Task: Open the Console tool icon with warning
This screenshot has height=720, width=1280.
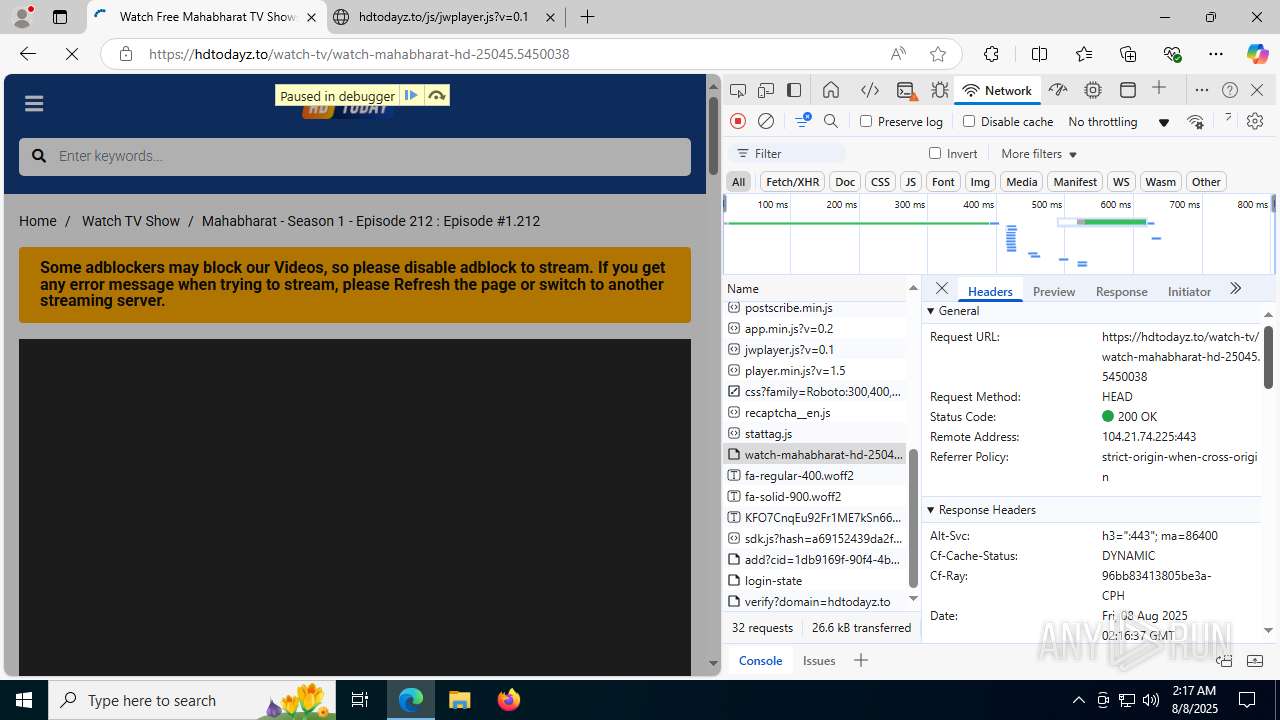Action: 907,90
